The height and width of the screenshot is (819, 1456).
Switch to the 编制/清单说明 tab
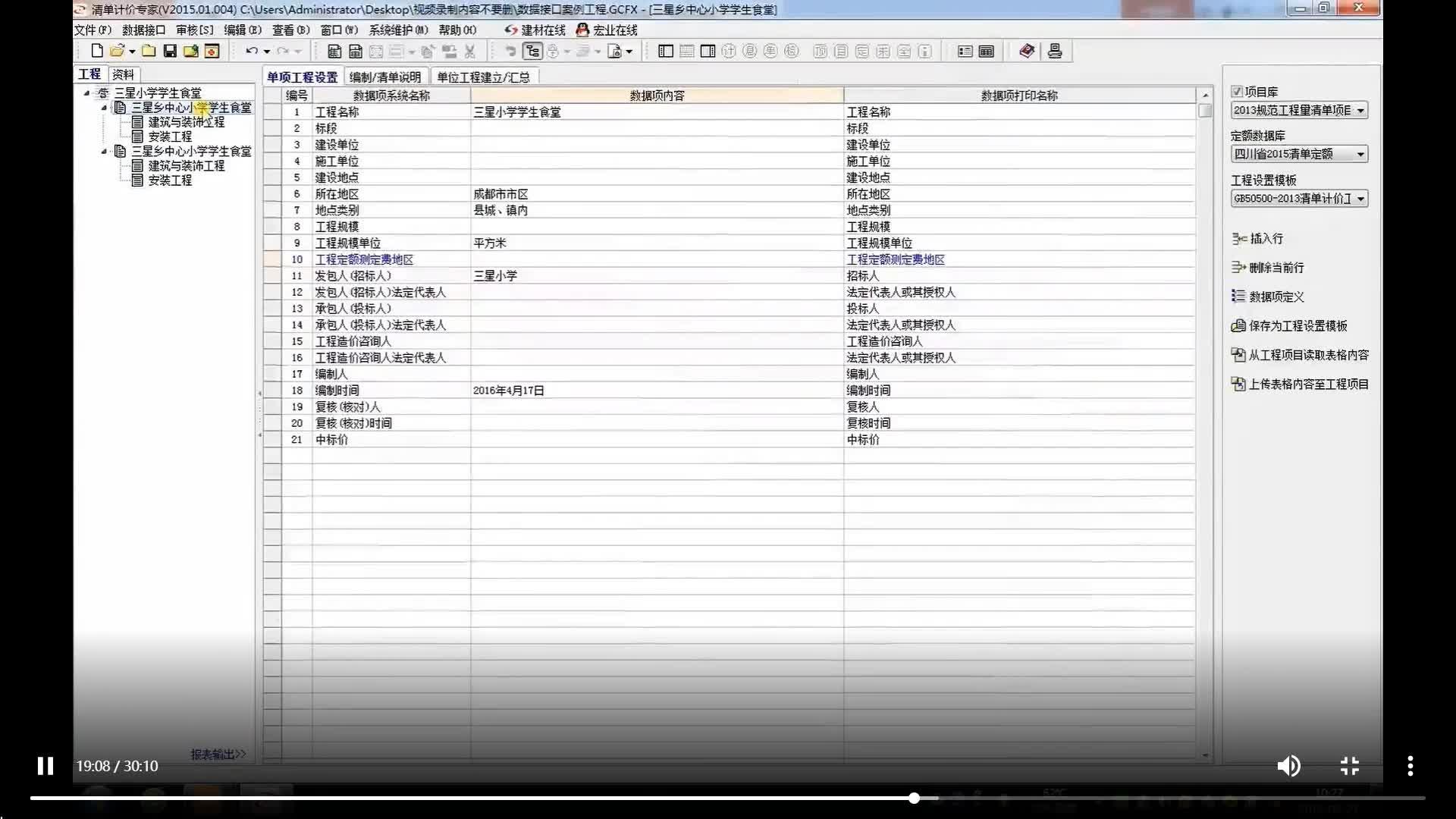[385, 76]
